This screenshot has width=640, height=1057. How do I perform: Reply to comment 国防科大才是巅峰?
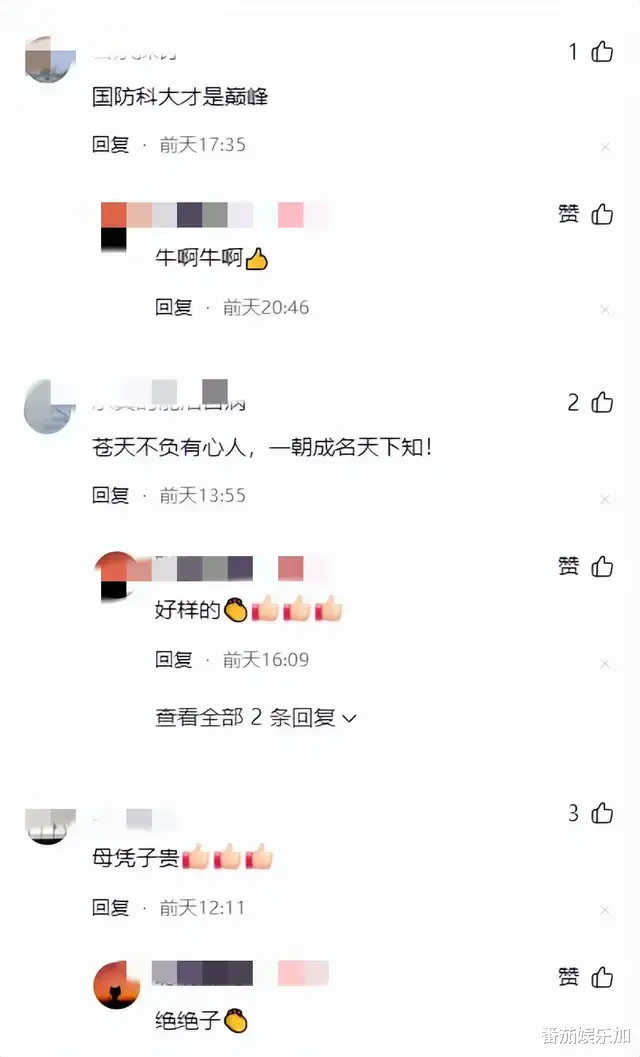click(110, 144)
